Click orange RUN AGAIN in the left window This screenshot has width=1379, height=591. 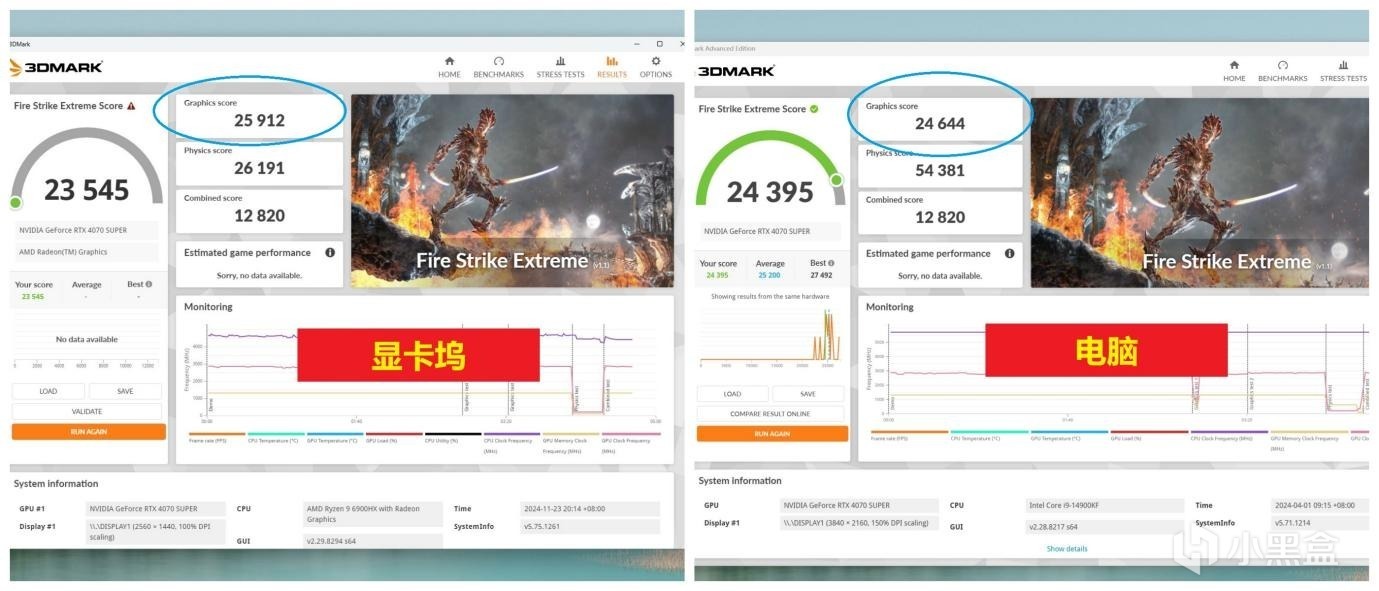[x=88, y=432]
